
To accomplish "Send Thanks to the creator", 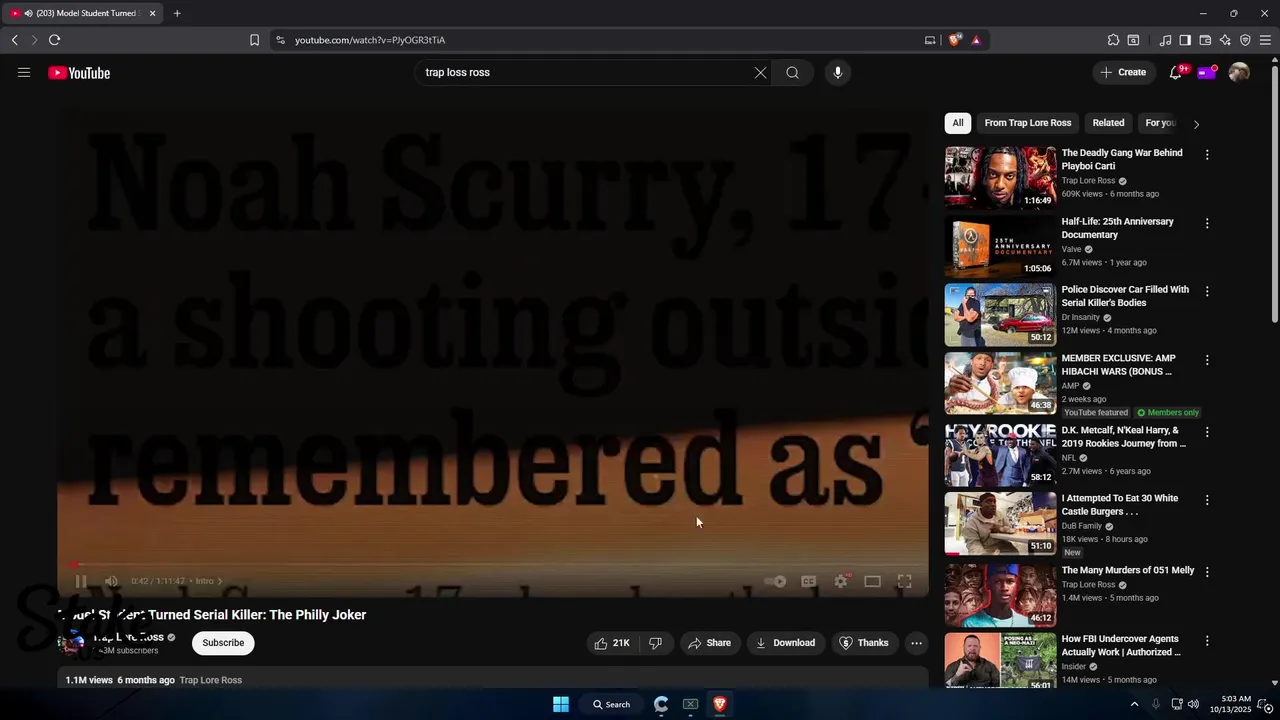I will (x=864, y=643).
